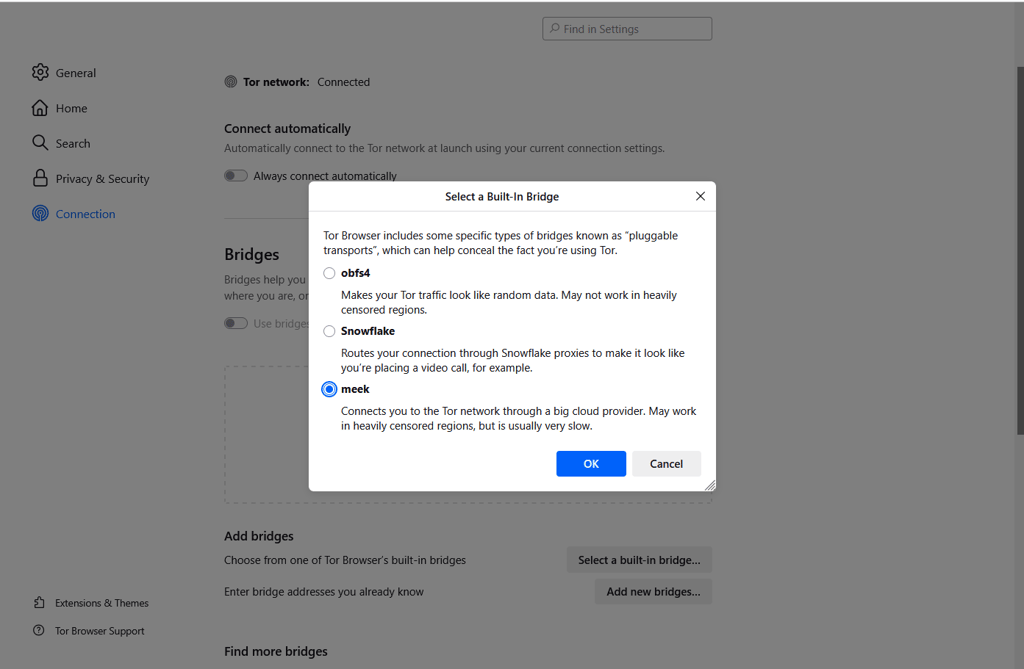Screen dimensions: 1024x669
Task: Click Add new bridges button
Action: 653,591
